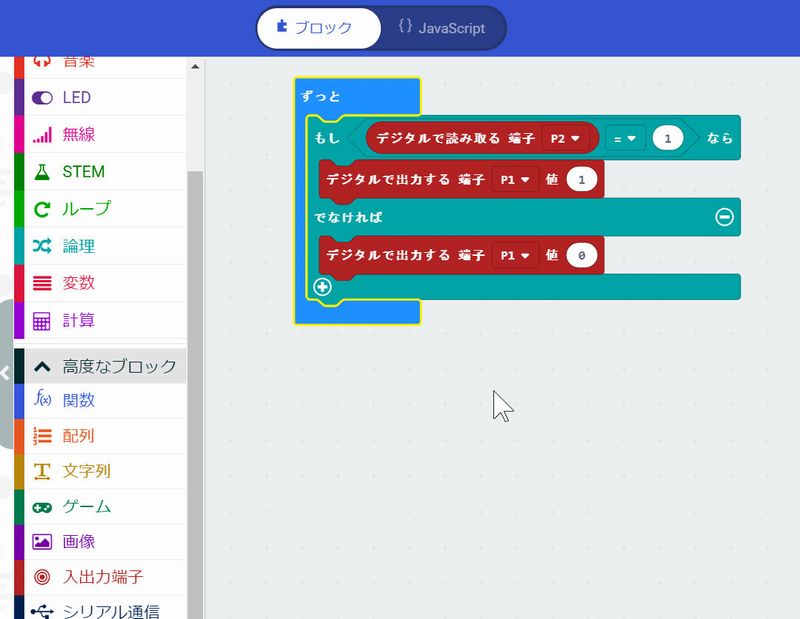800x619 pixels.
Task: Click the value 0 input field
Action: tap(581, 256)
